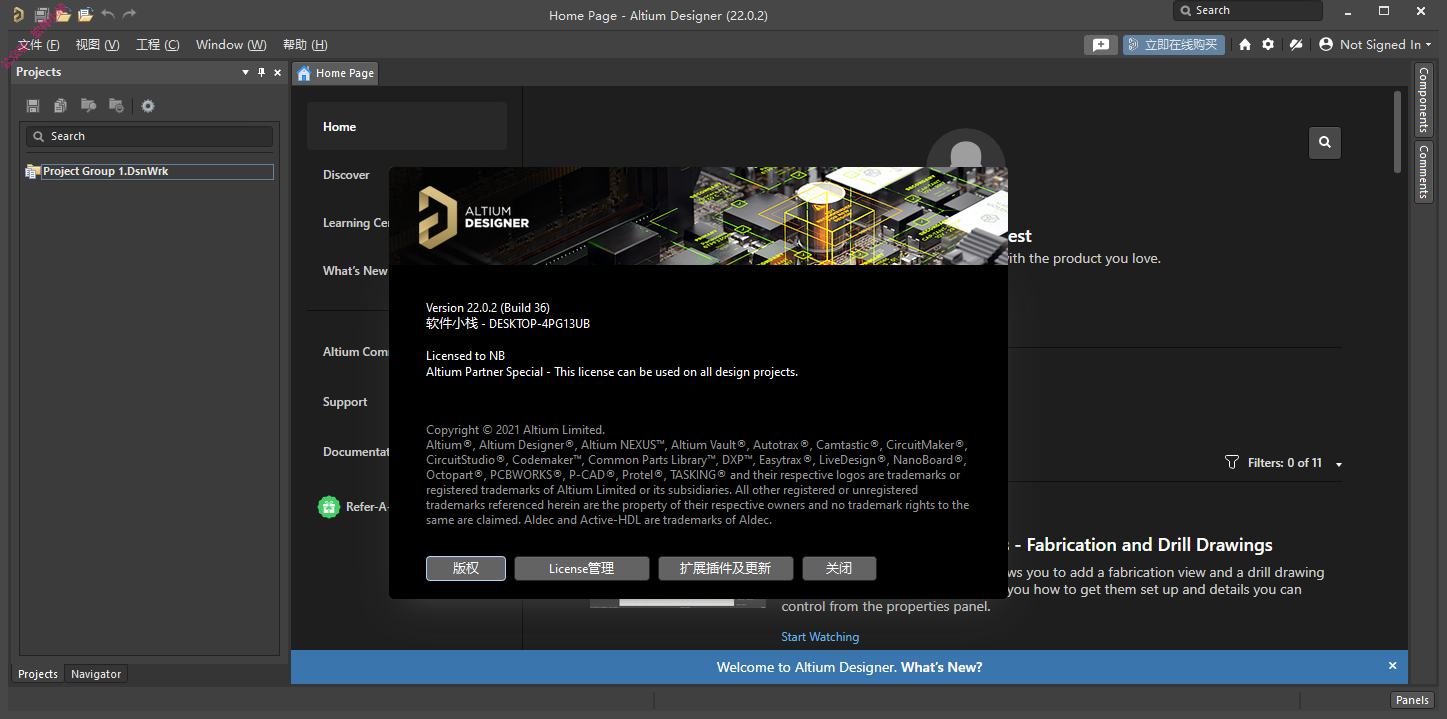Switch to the Navigator tab
Screen dimensions: 1447x719
coord(96,674)
